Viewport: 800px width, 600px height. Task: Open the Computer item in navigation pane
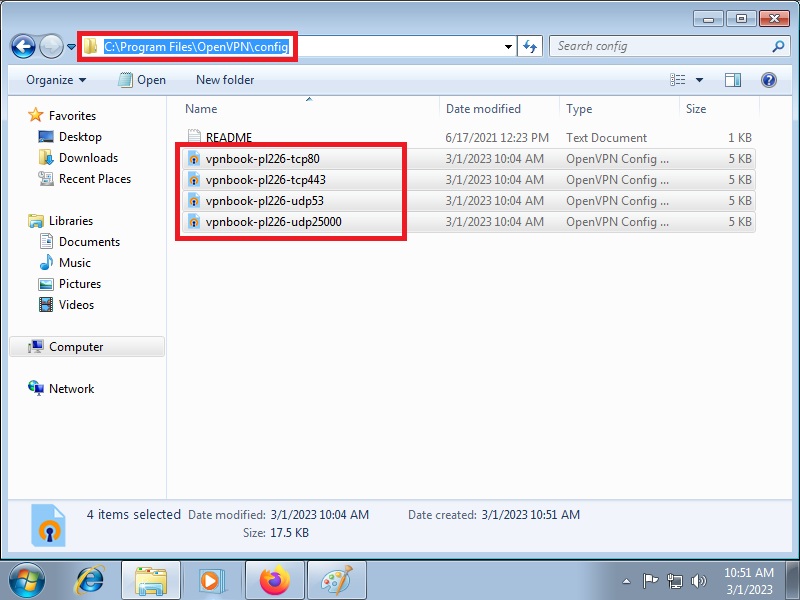tap(76, 347)
